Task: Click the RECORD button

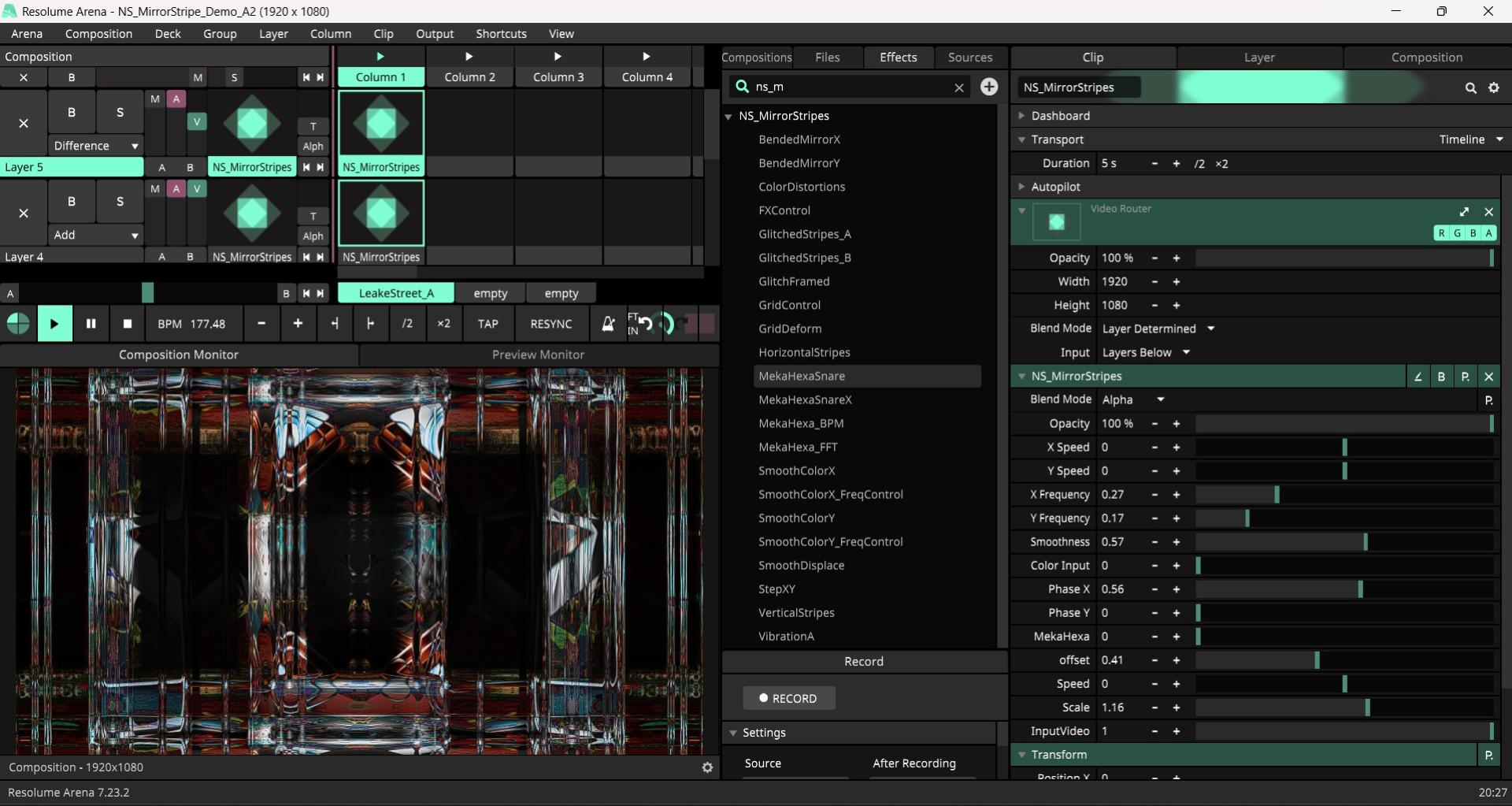Action: tap(788, 699)
